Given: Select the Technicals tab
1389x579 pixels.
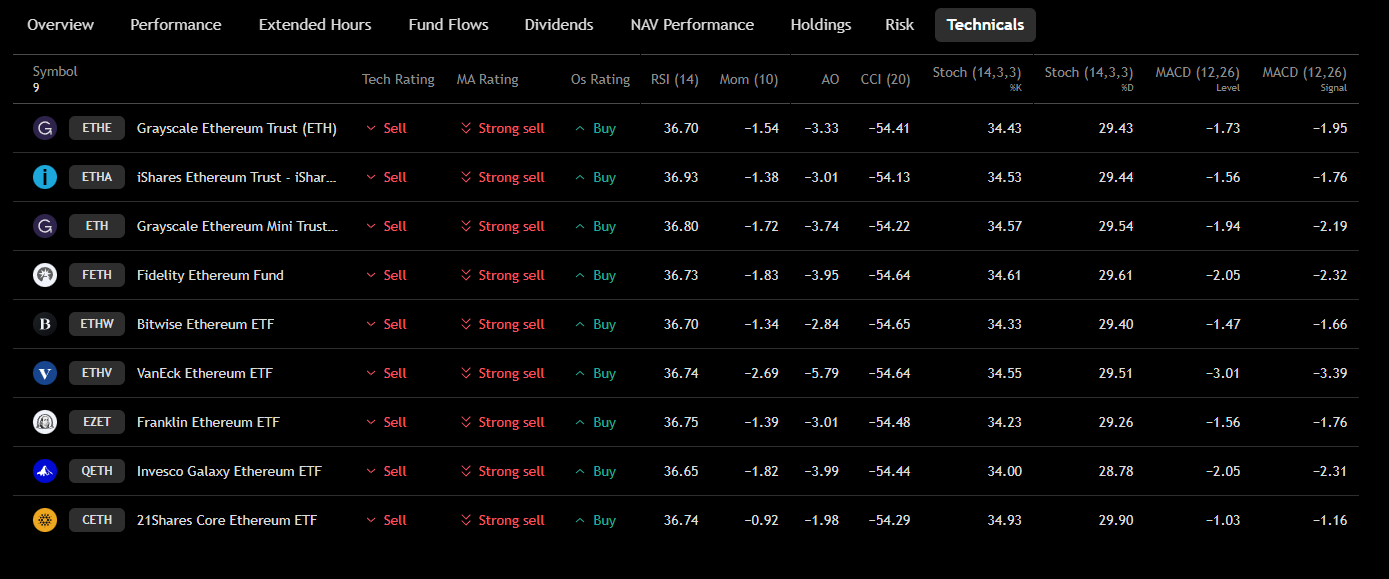Looking at the screenshot, I should click(x=985, y=25).
